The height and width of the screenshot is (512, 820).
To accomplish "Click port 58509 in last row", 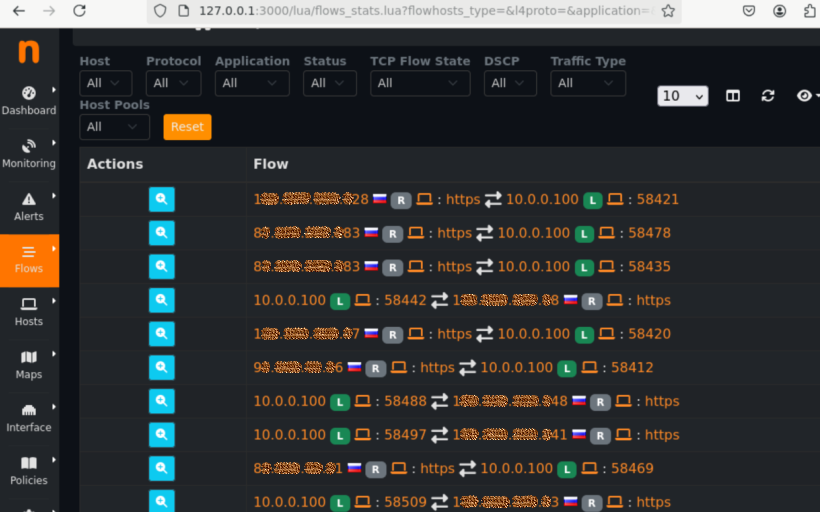I will (406, 502).
